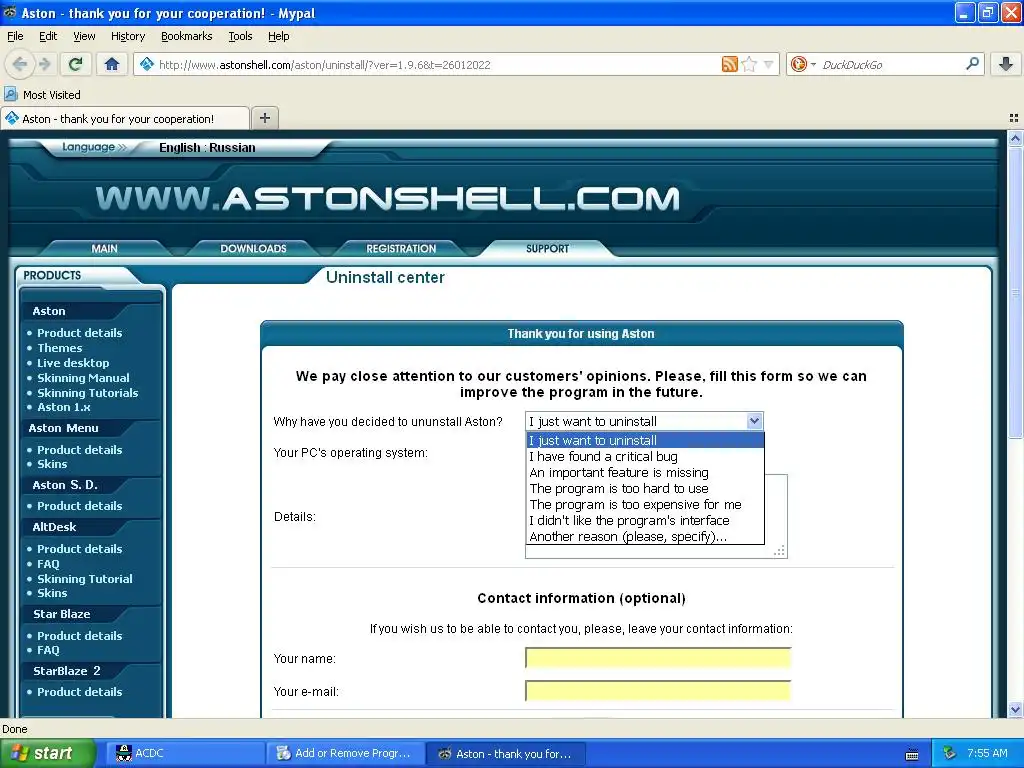
Task: Go back with the browser back arrow
Action: coord(20,64)
